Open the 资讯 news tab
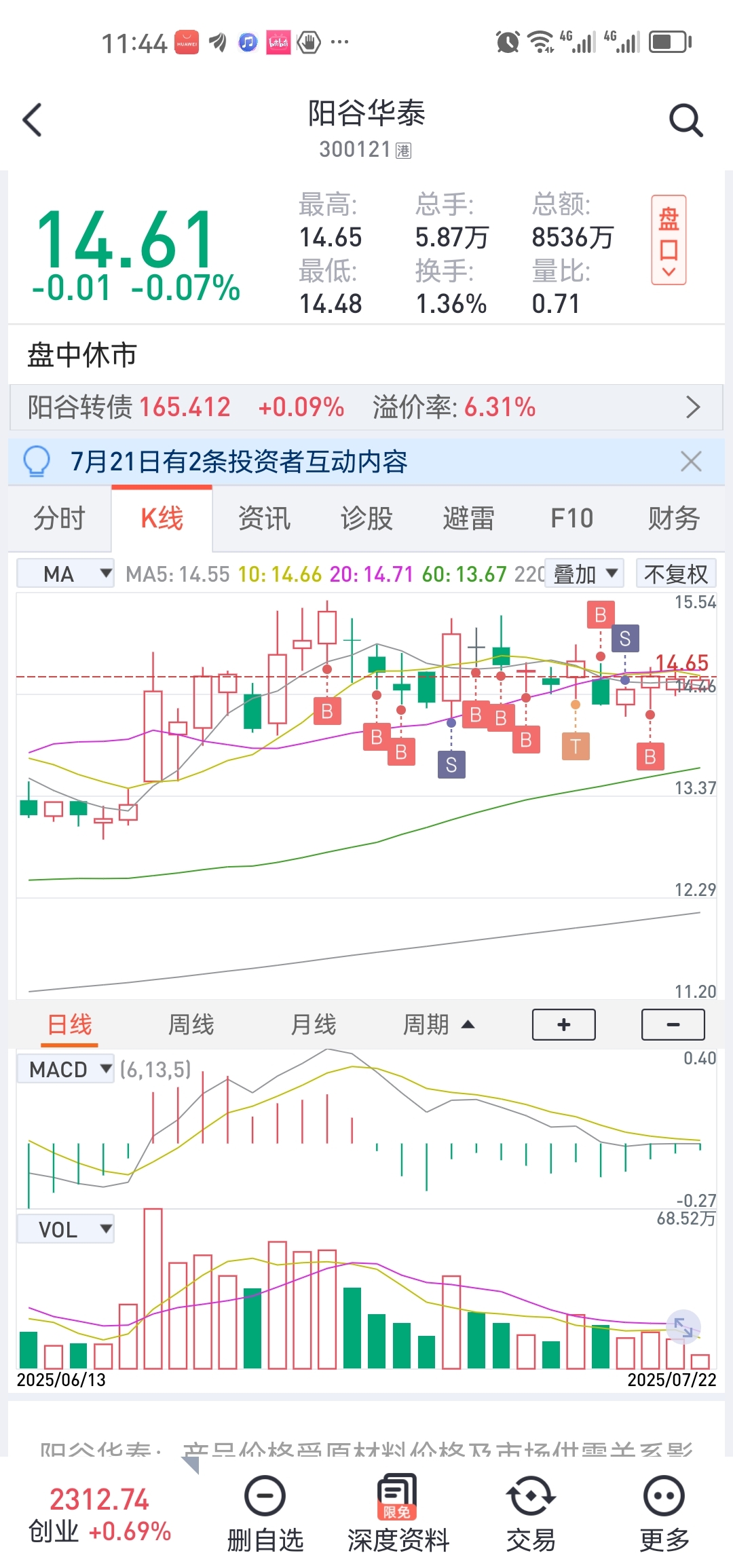Image resolution: width=733 pixels, height=1568 pixels. click(264, 519)
